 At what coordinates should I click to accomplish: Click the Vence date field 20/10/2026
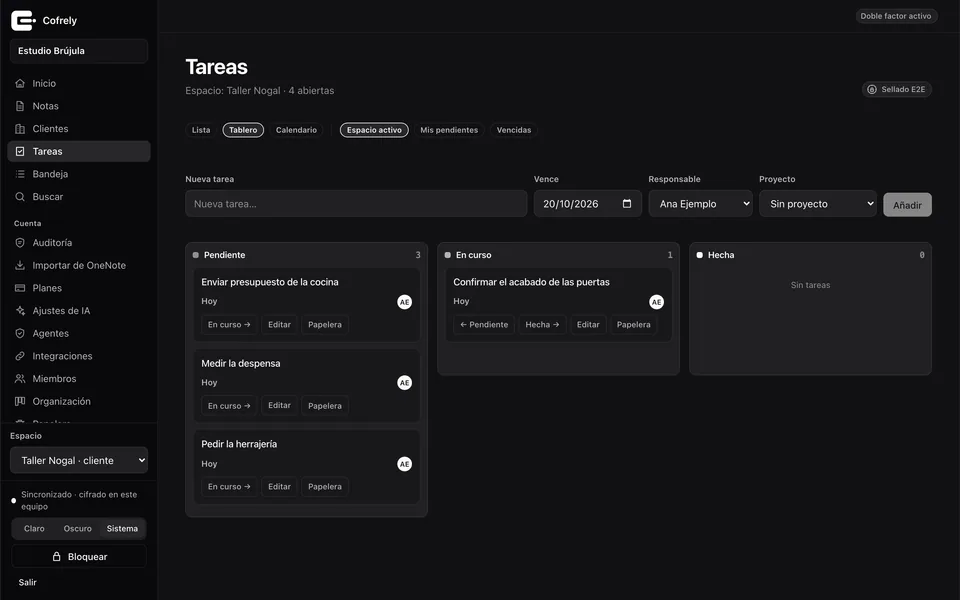587,203
